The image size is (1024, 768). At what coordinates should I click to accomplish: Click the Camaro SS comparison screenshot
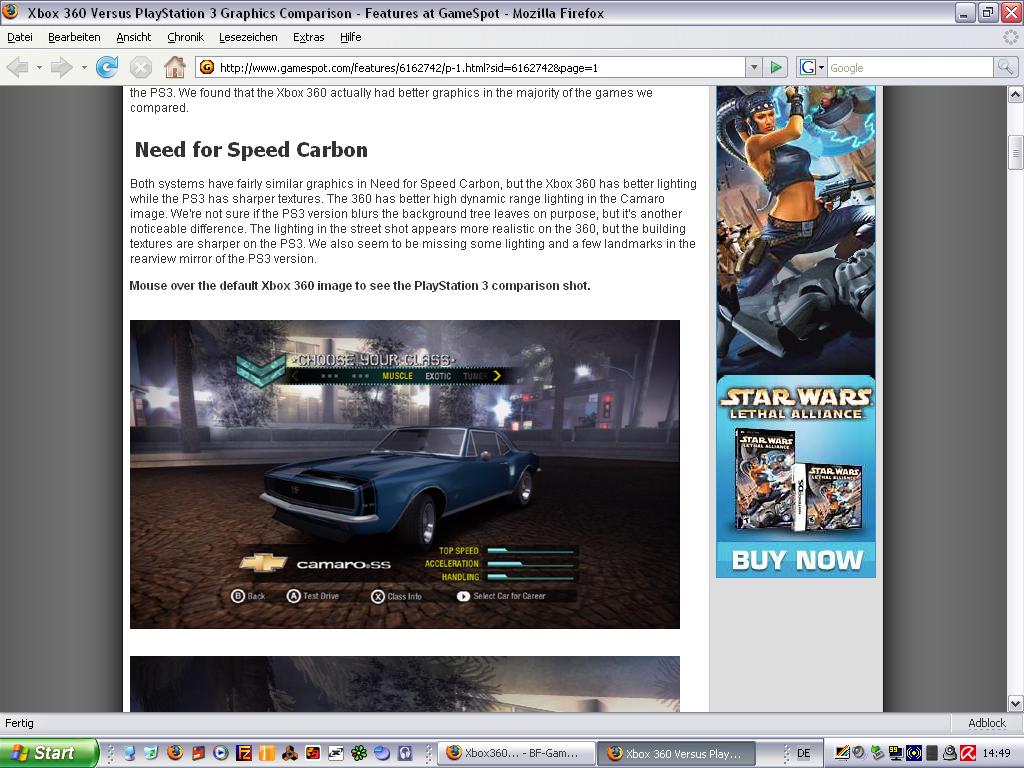[405, 474]
